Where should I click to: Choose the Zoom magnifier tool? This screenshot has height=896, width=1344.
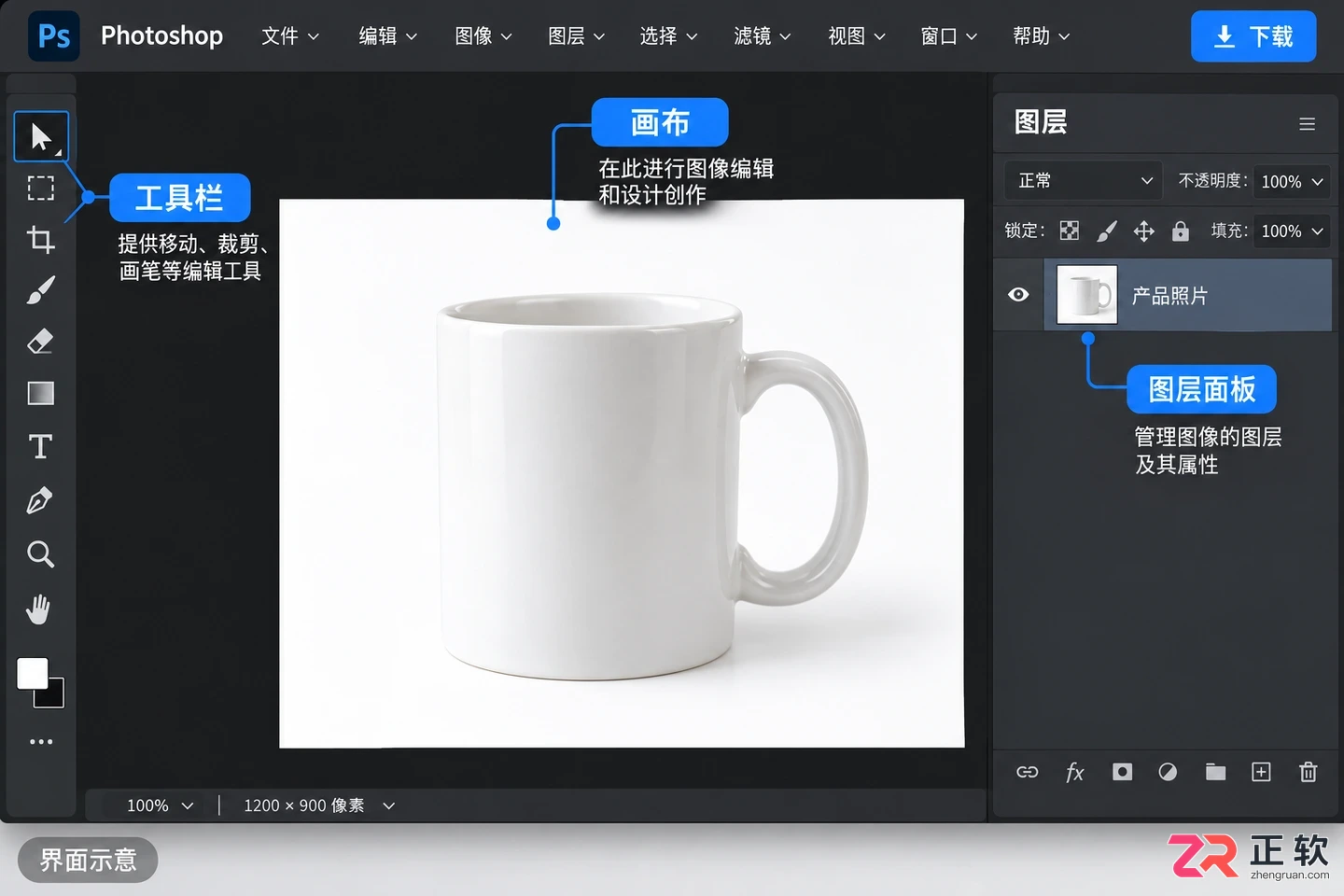(x=41, y=554)
